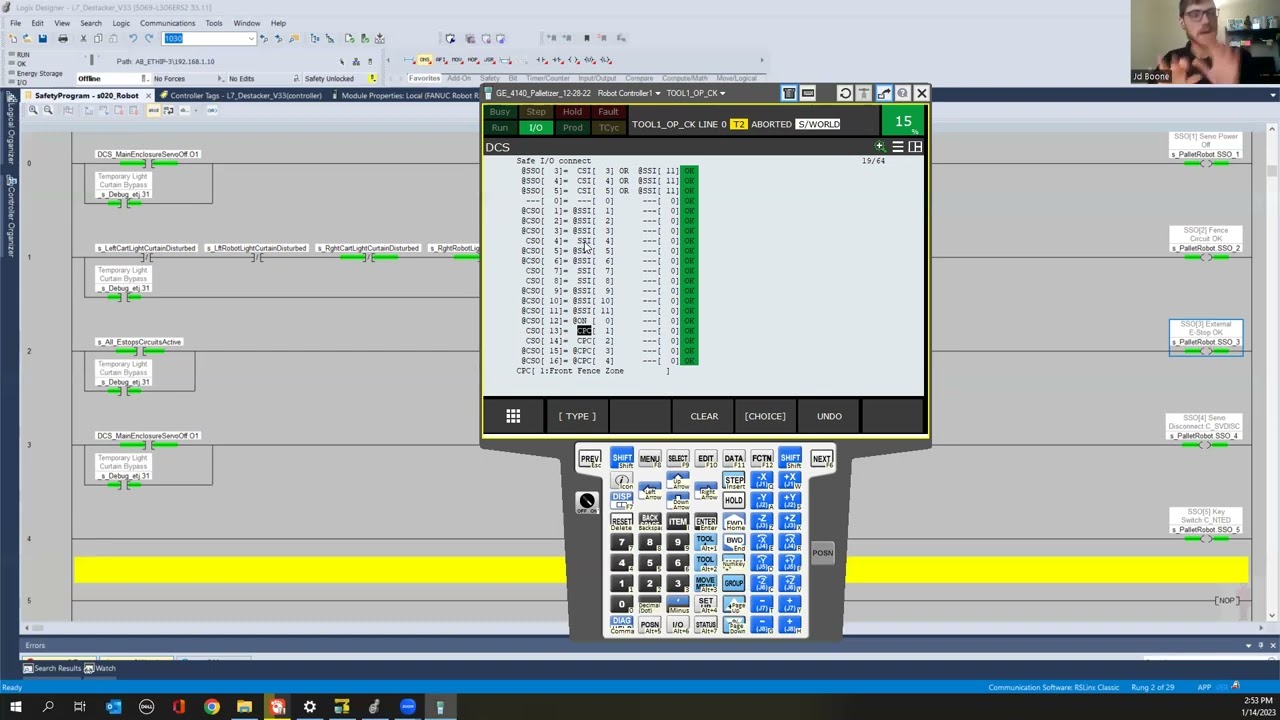
Task: Open the Windows Start menu
Action: [x=15, y=708]
